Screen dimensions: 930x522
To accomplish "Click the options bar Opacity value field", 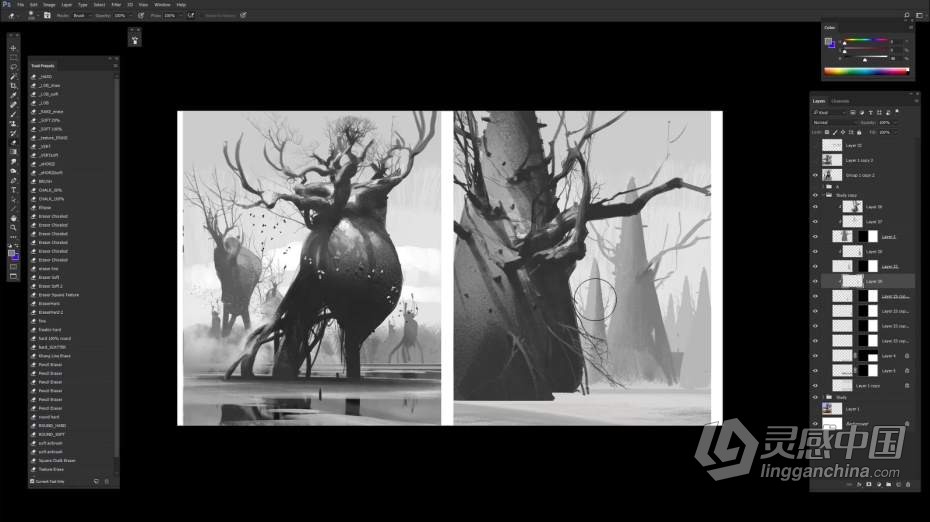I will 121,15.
